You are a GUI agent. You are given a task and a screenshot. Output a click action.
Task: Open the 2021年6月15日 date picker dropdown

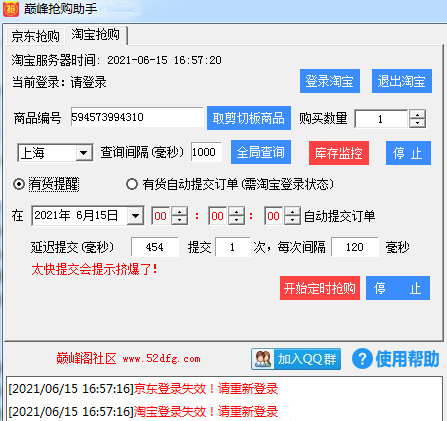coord(135,216)
